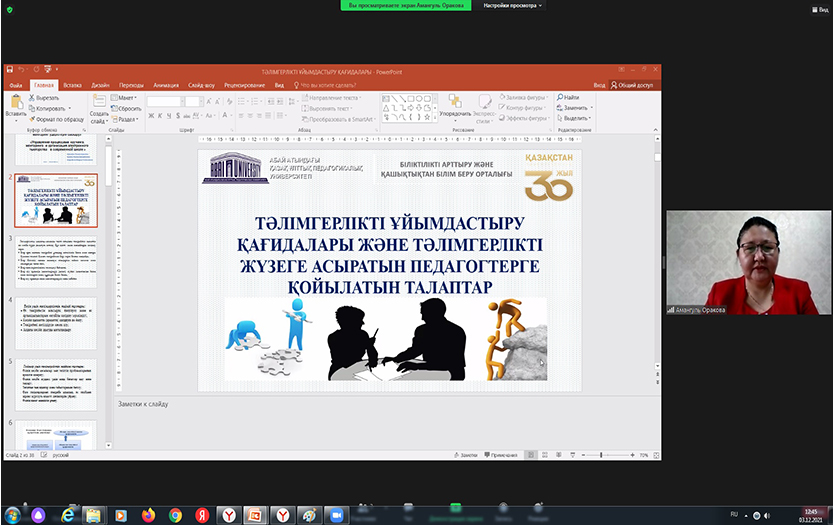Open Zoom app from the taskbar

[x=336, y=514]
